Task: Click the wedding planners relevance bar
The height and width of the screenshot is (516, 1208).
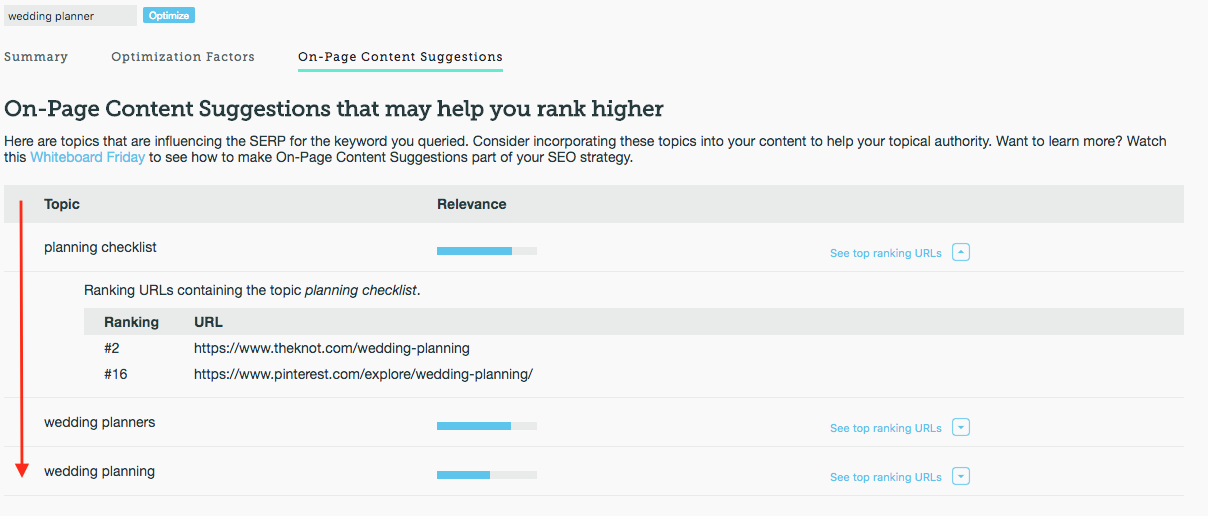Action: (486, 426)
